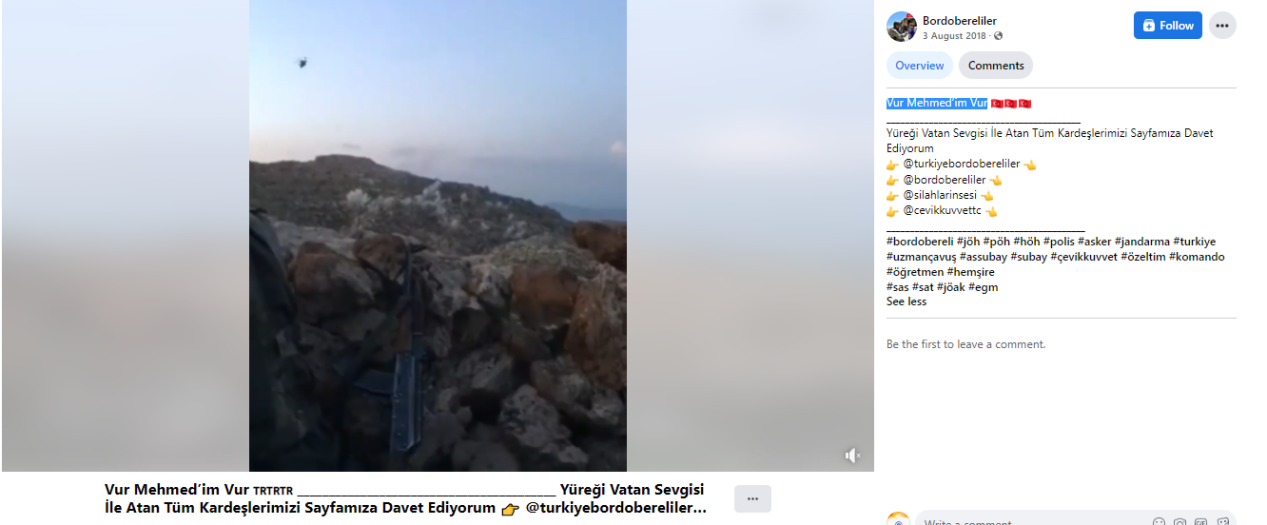Select the Overview tab
This screenshot has height=525, width=1267.
pyautogui.click(x=919, y=66)
